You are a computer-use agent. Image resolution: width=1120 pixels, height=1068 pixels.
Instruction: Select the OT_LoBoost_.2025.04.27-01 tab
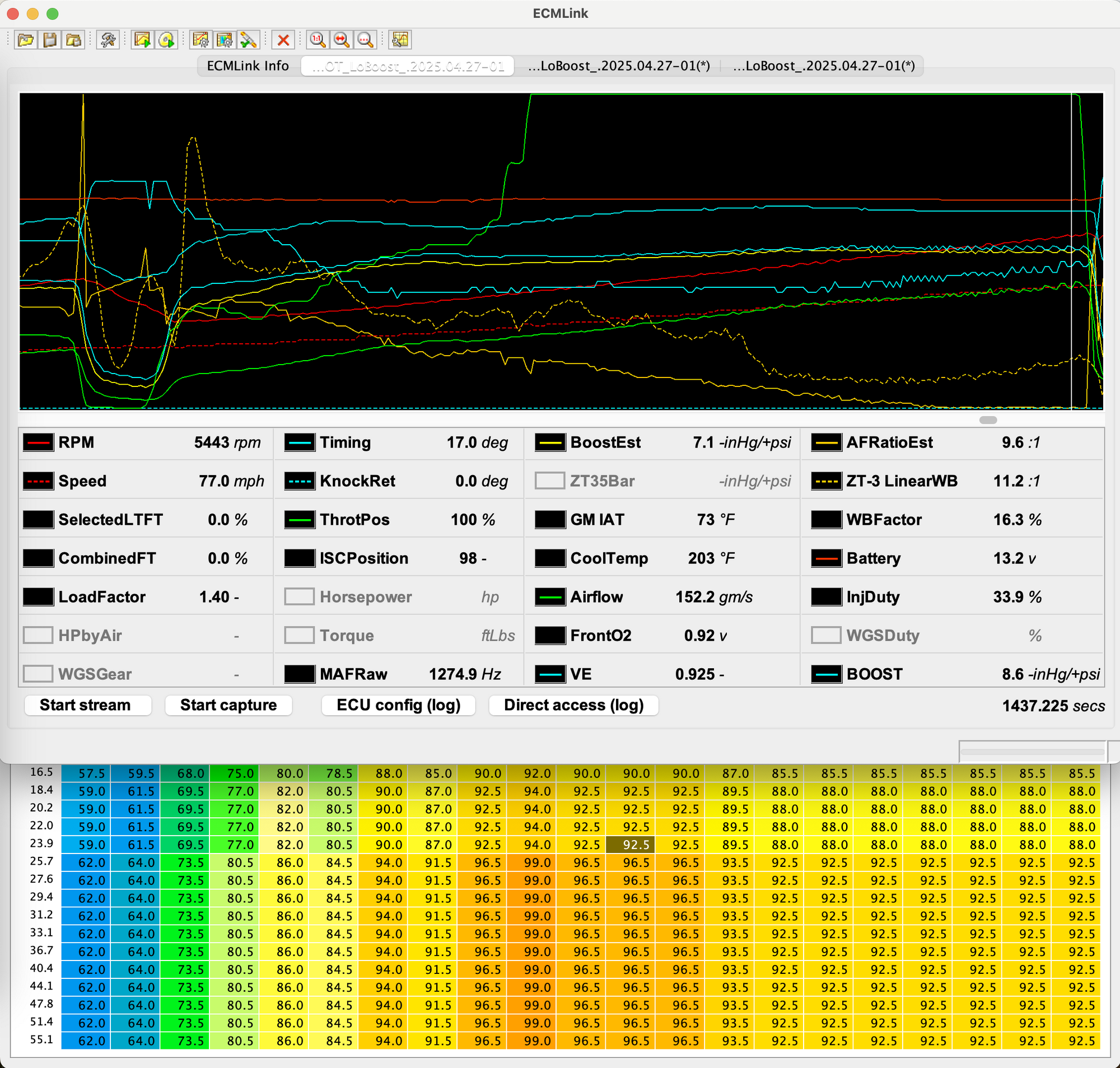coord(408,66)
